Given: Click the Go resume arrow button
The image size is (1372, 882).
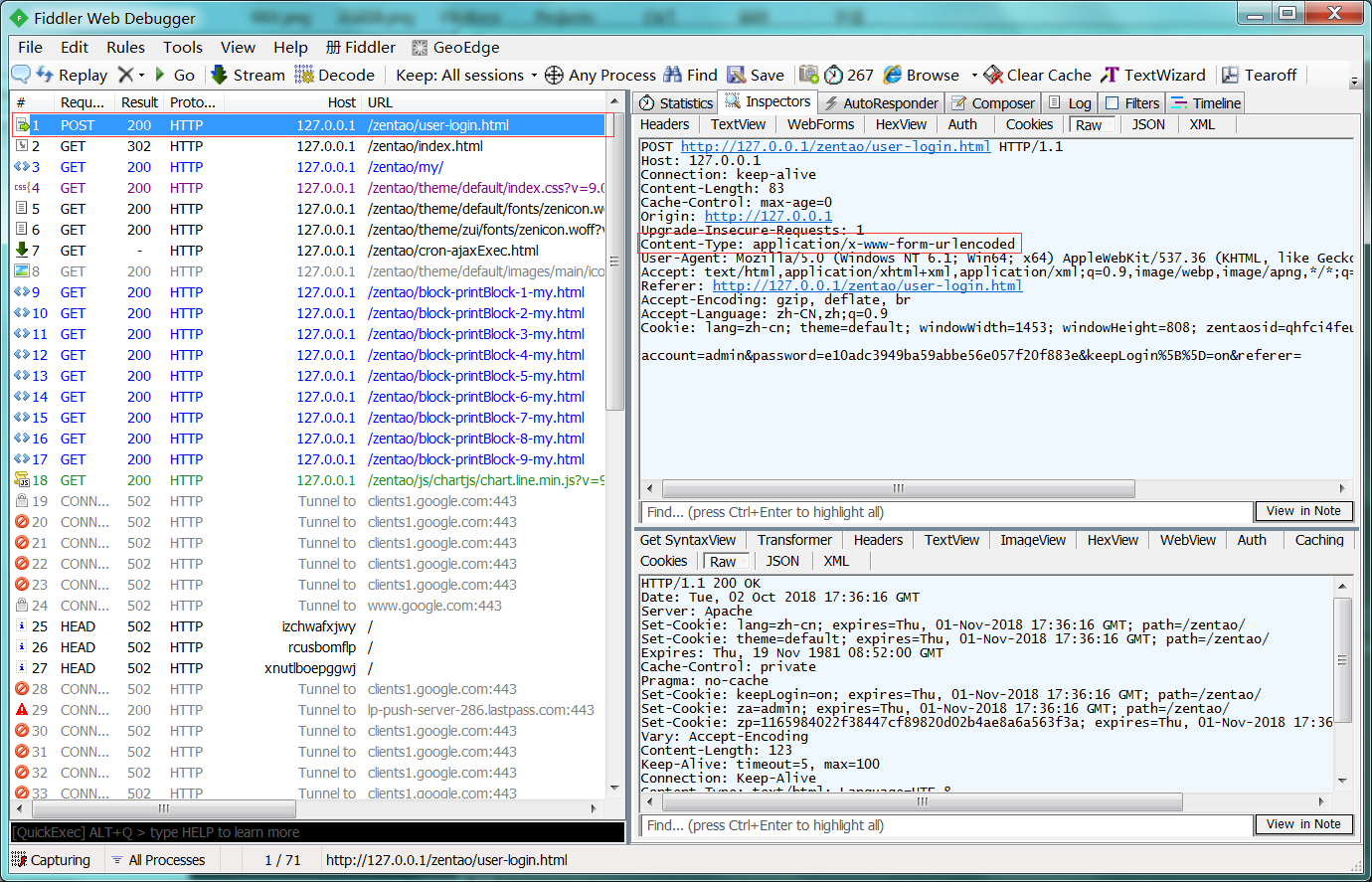Looking at the screenshot, I should pyautogui.click(x=174, y=75).
